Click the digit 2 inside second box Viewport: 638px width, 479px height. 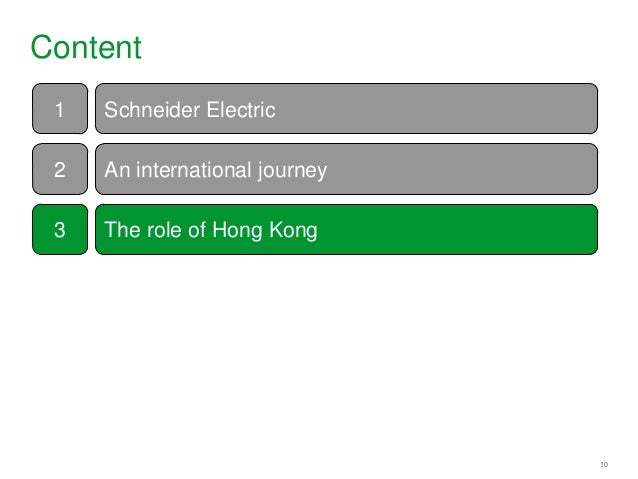(60, 170)
